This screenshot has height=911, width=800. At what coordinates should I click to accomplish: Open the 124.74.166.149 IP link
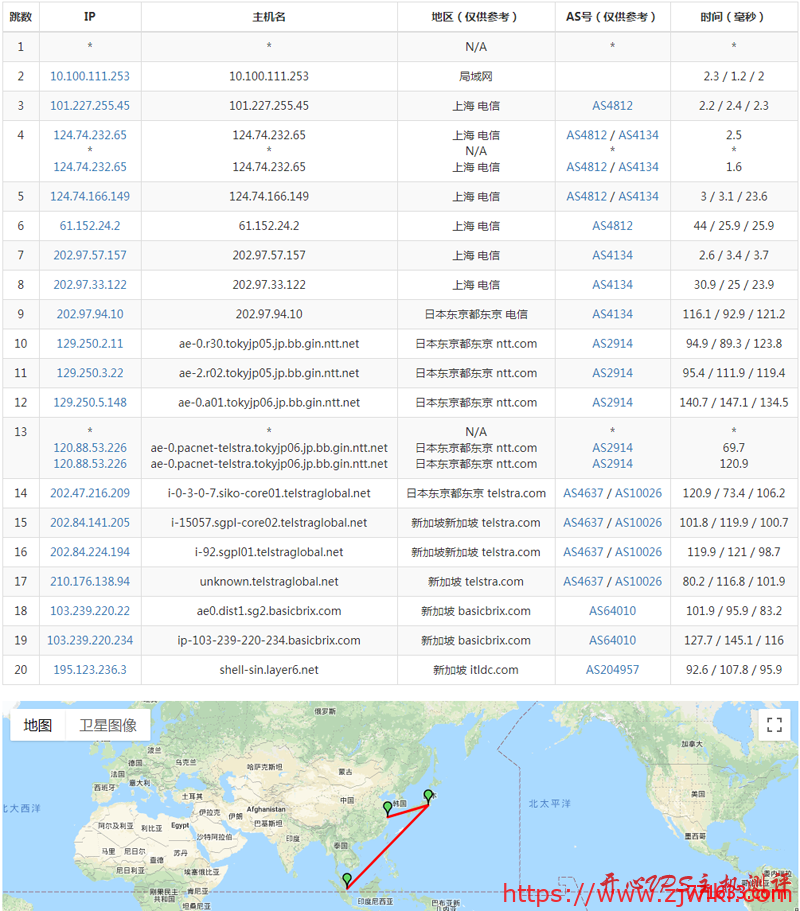(x=90, y=196)
